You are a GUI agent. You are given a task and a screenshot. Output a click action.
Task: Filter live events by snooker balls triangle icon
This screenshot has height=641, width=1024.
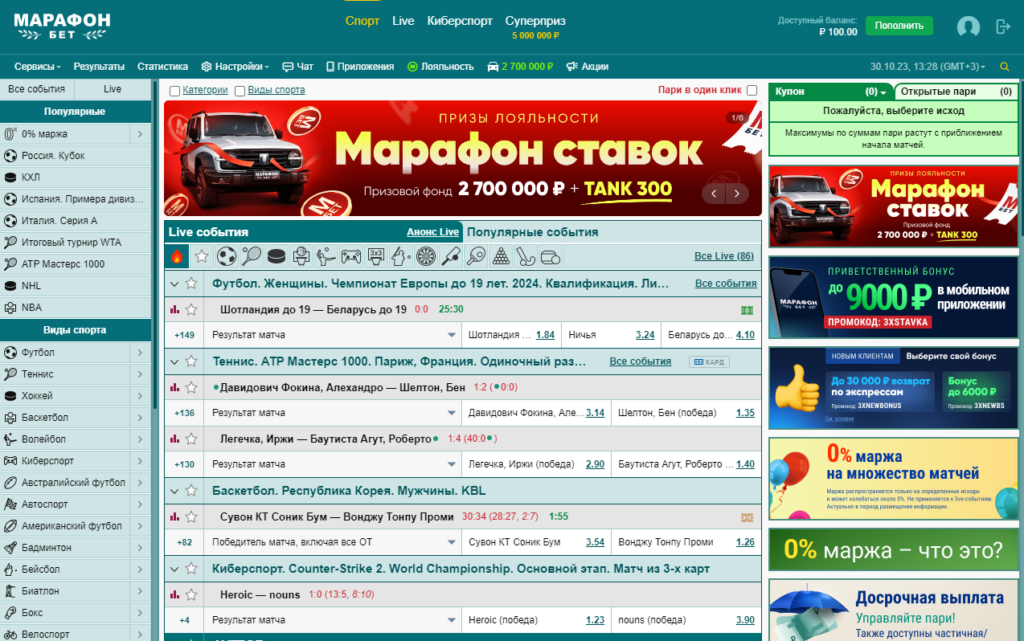tap(501, 257)
